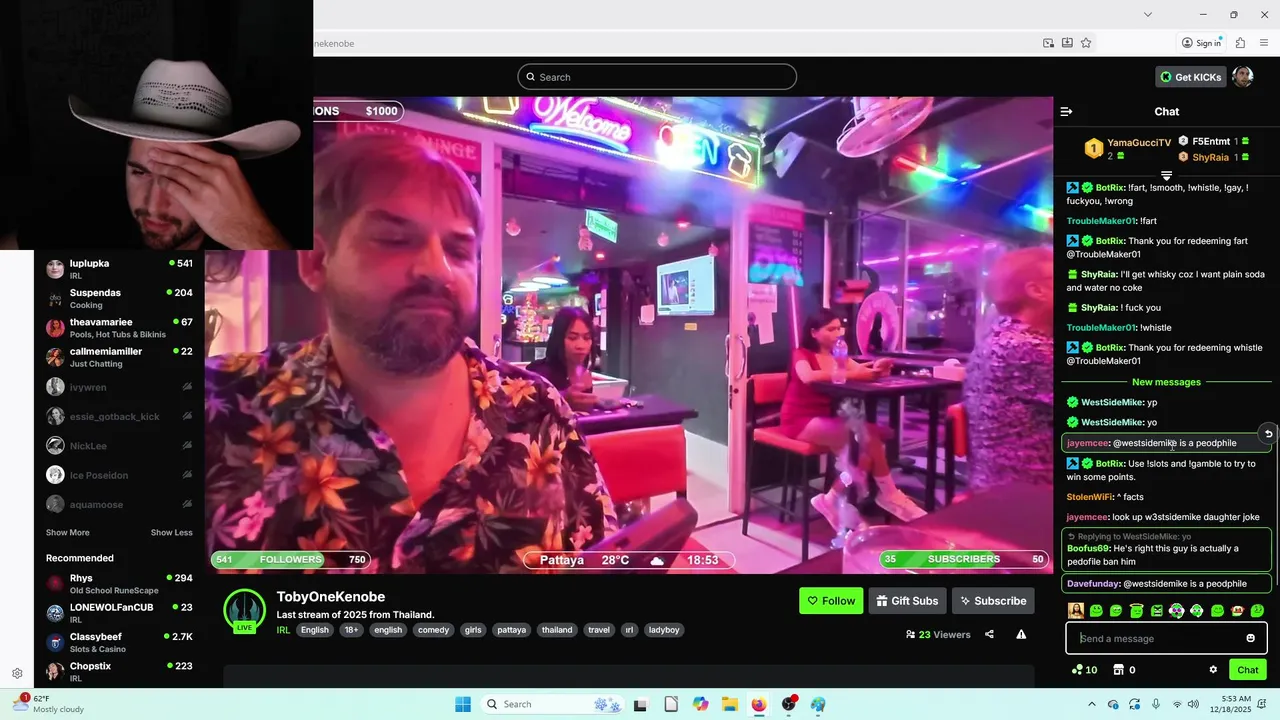Open ToyOneKenobe channel avatar with LIVE badge
Screen dimensions: 1280x720
[244, 611]
